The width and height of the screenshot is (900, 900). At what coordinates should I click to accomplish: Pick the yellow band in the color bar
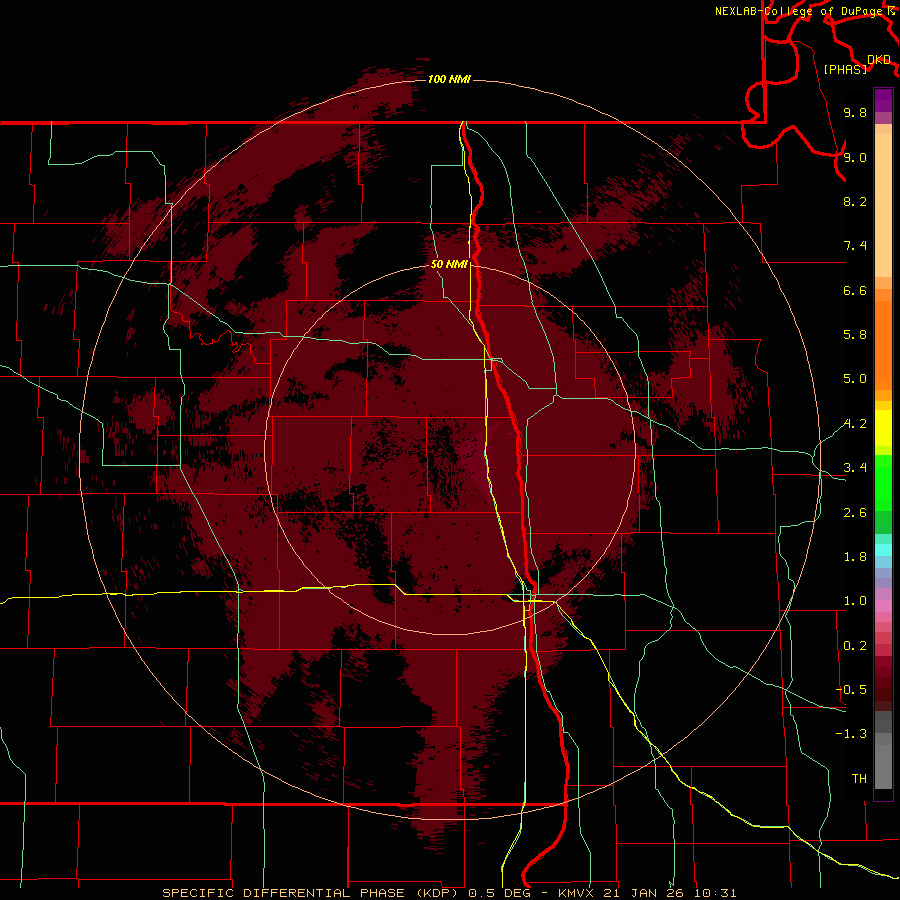883,428
